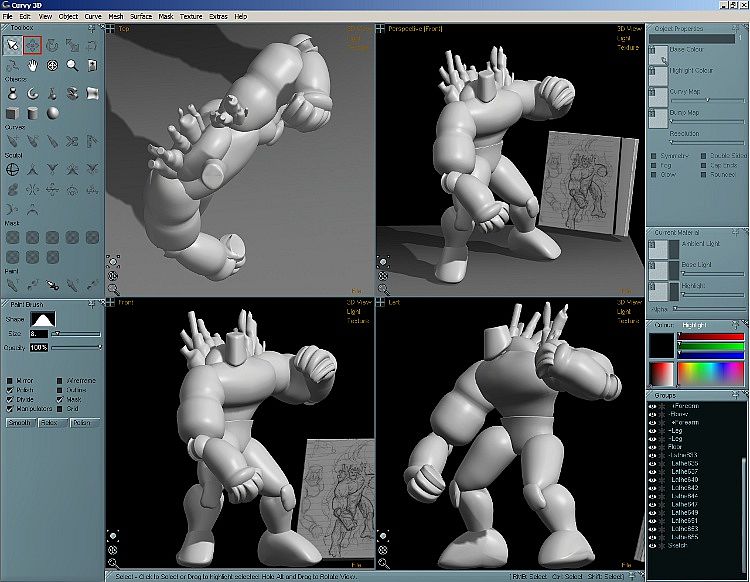750x582 pixels.
Task: Open 3D View mode dropdown in Perspective viewport
Action: [x=627, y=29]
